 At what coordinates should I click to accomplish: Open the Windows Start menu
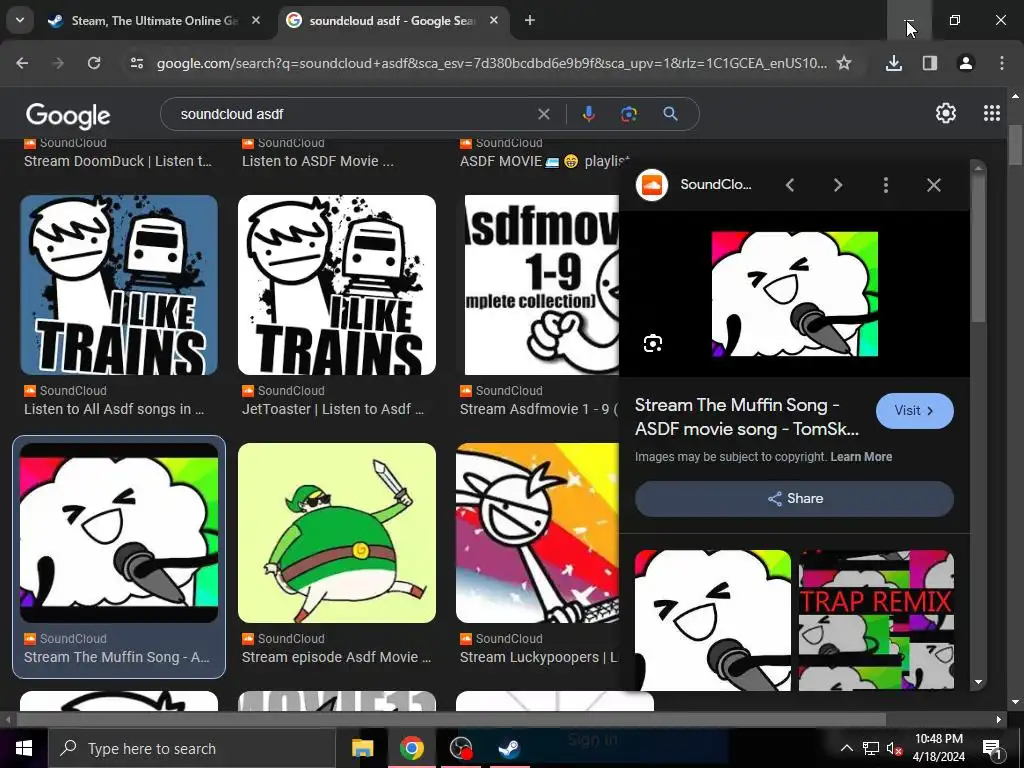tap(24, 748)
